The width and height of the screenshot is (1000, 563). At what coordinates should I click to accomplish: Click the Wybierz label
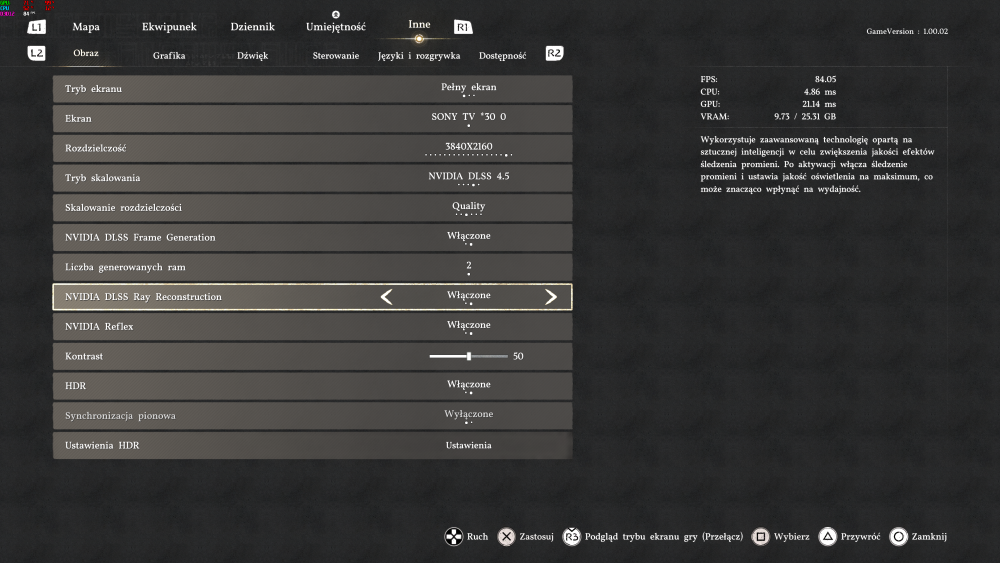point(791,537)
